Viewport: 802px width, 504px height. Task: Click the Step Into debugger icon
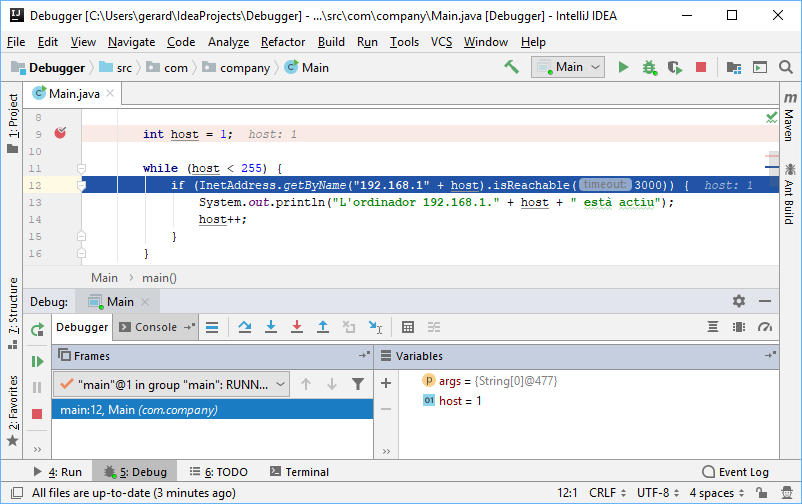[271, 327]
